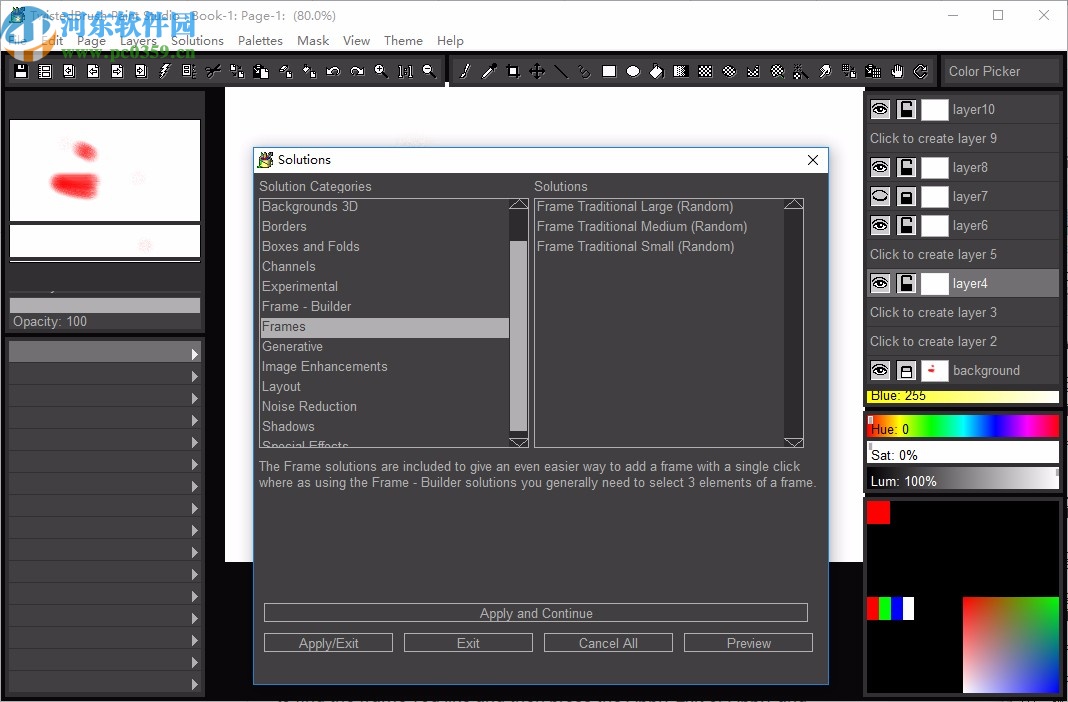The image size is (1068, 702).
Task: Expand the first brush row arrow
Action: [x=195, y=354]
